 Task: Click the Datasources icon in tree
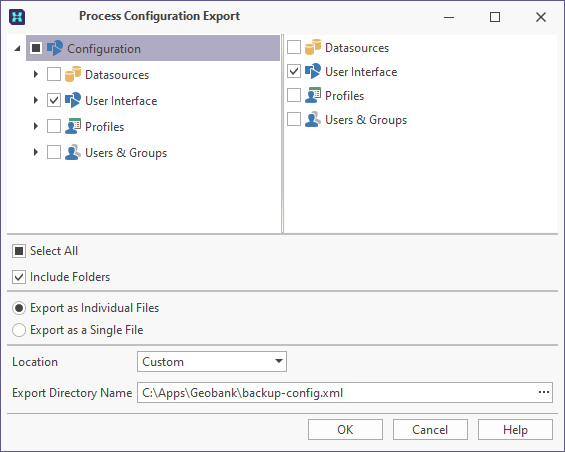(x=73, y=74)
